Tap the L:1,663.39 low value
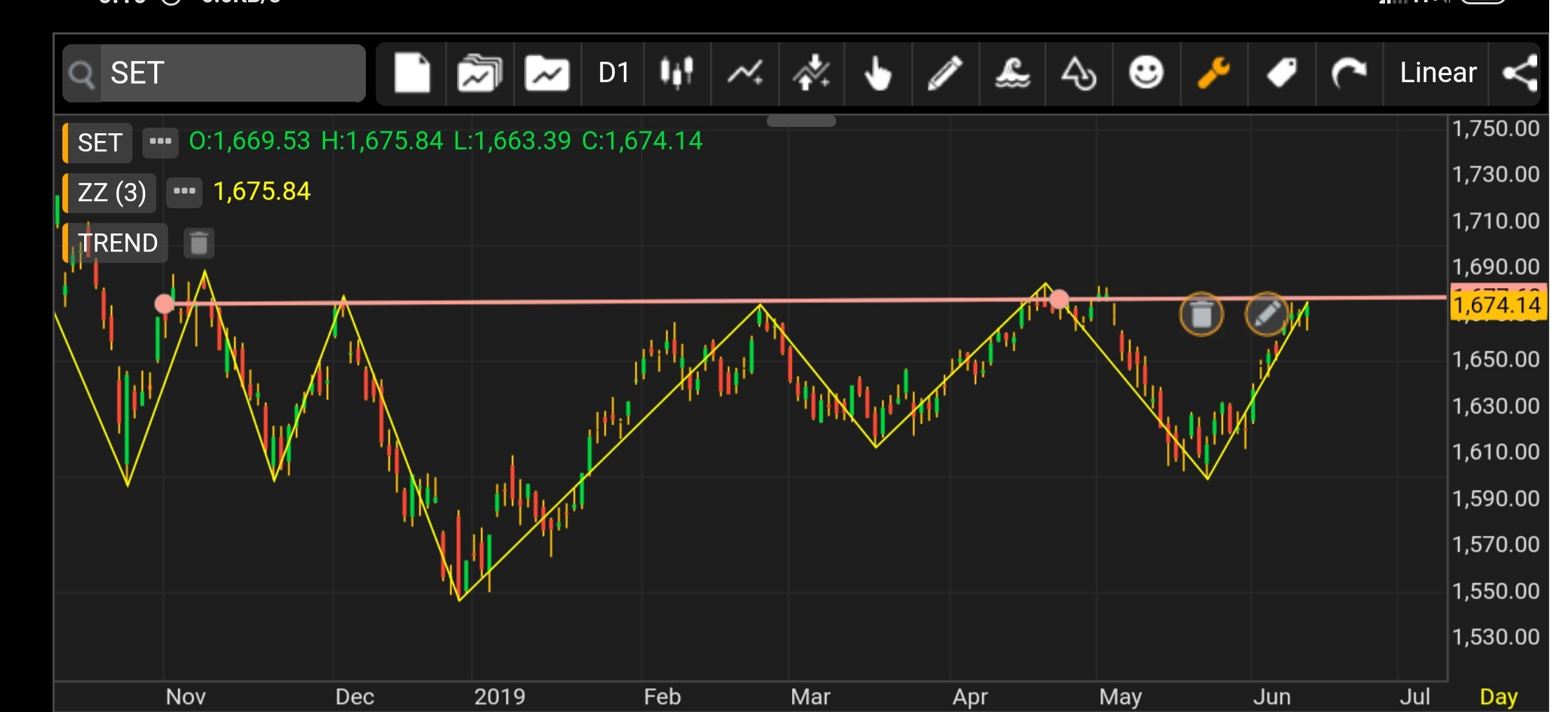1568x712 pixels. (512, 141)
